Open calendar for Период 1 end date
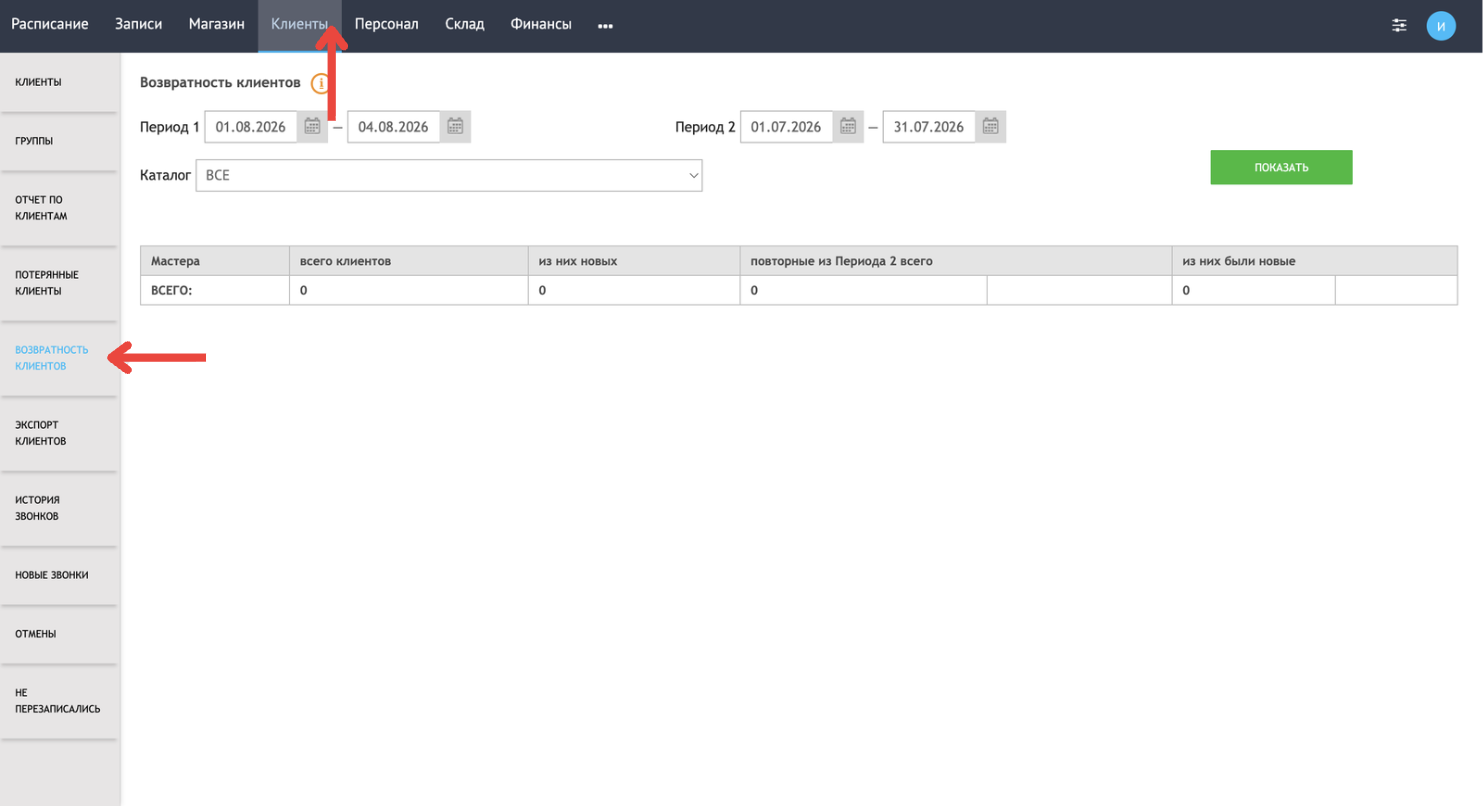Screen dimensions: 1484x806 click(455, 126)
